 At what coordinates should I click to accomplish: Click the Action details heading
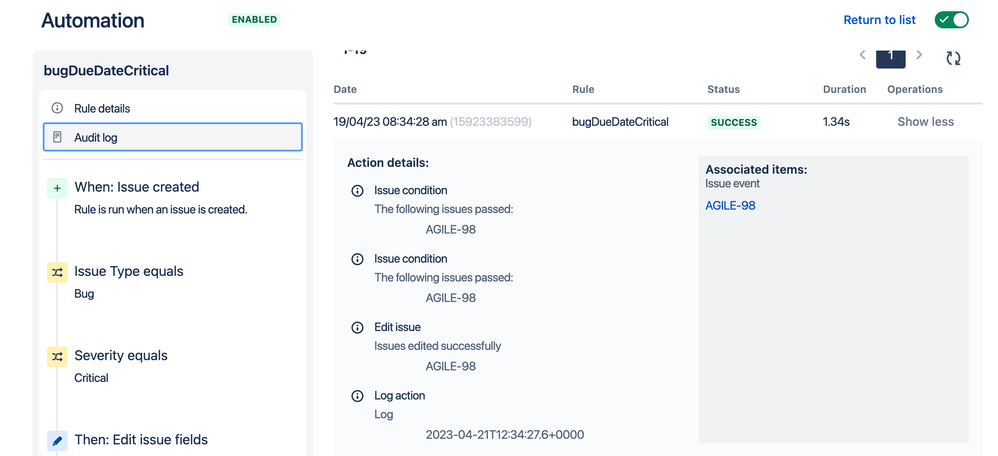[388, 163]
